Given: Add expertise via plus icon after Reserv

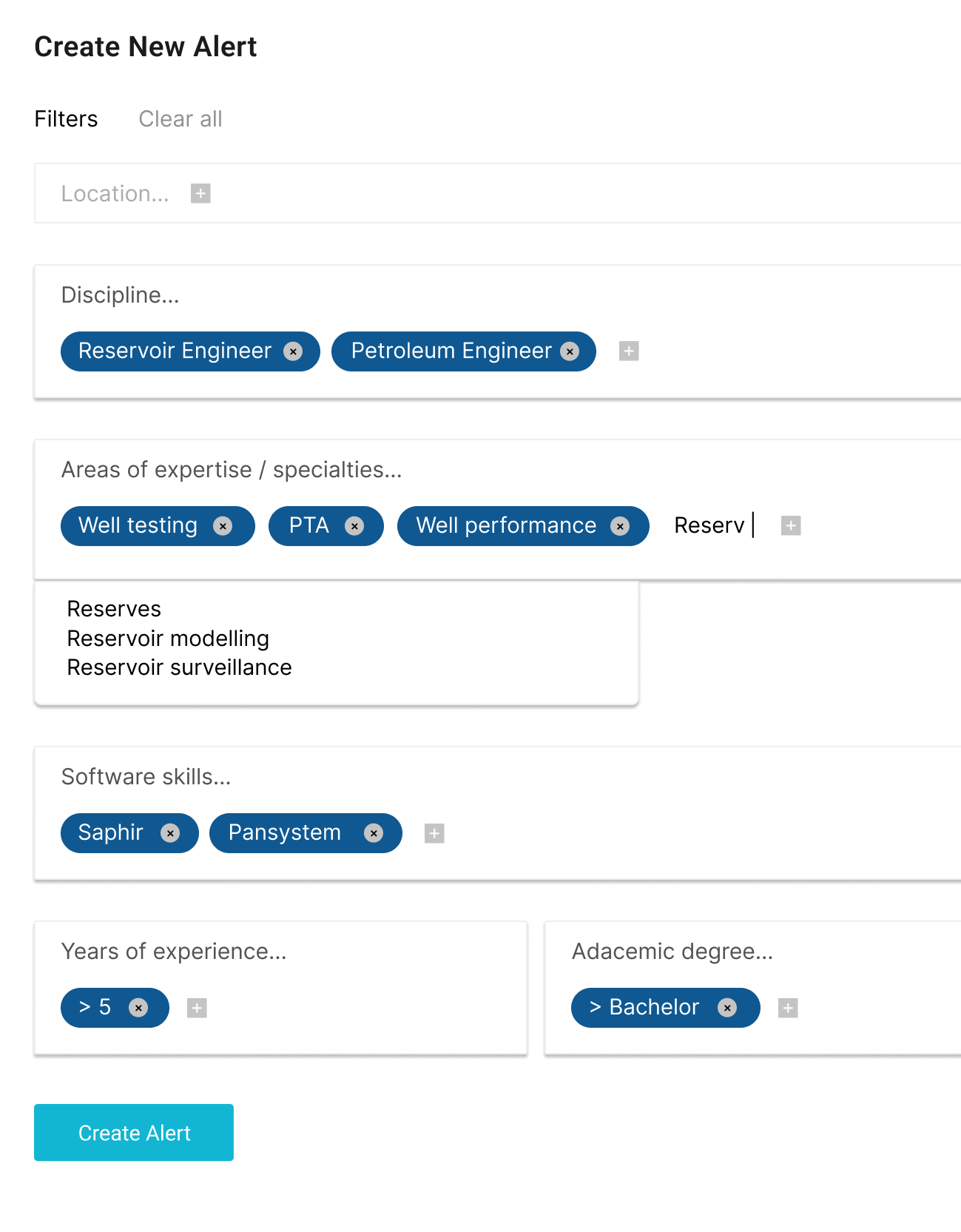Looking at the screenshot, I should click(x=791, y=526).
